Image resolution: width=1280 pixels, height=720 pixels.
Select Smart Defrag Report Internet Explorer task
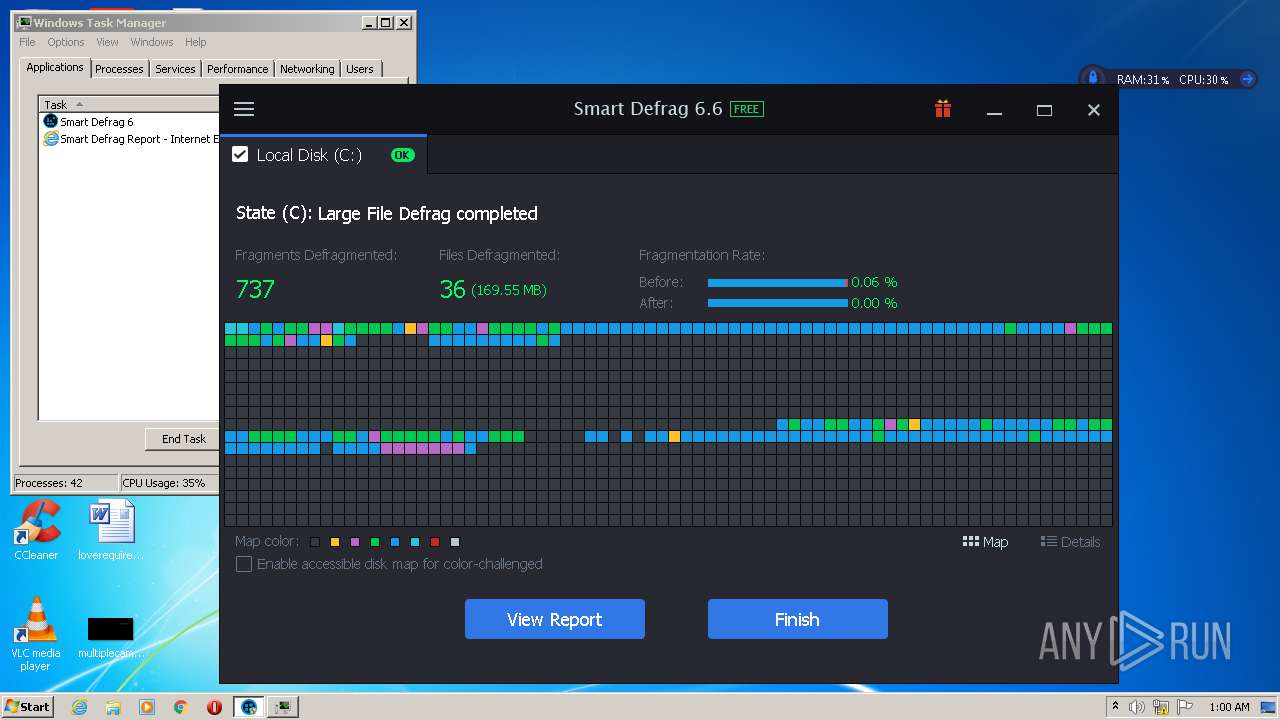point(130,139)
